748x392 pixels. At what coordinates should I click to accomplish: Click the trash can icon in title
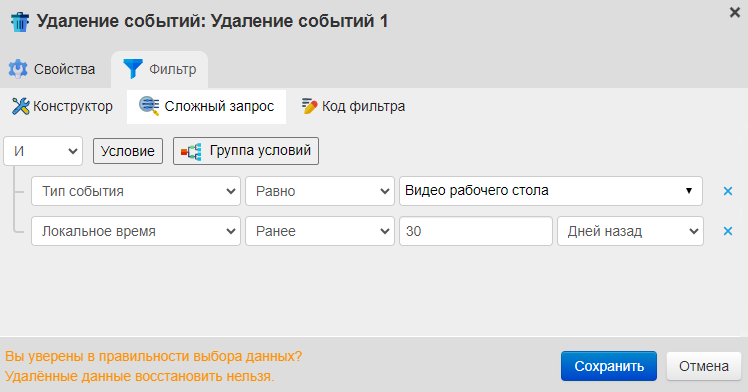pyautogui.click(x=20, y=22)
